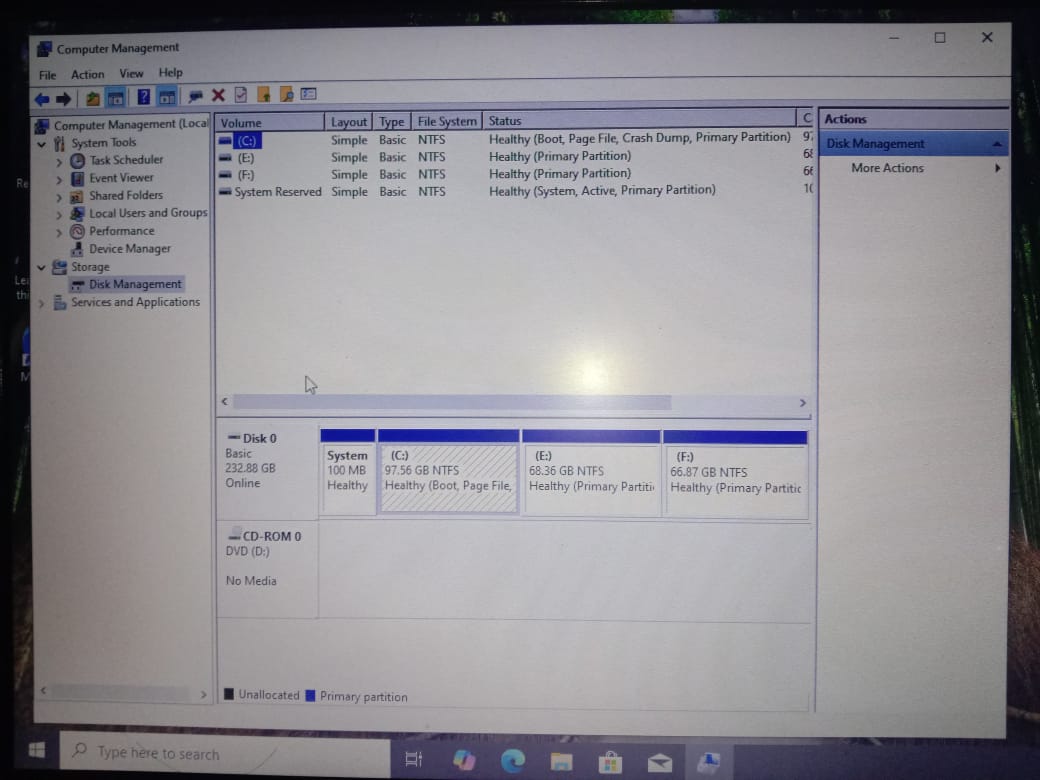Viewport: 1040px width, 780px height.
Task: Open the Device Manager tree item
Action: point(129,249)
